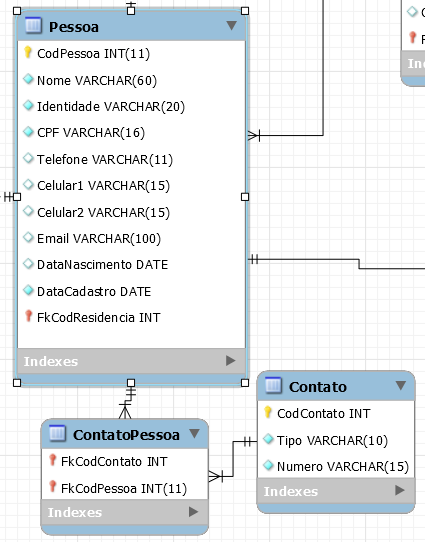Screen dimensions: 425x542
Task: Click the CodPessoa primary key icon
Action: click(28, 52)
